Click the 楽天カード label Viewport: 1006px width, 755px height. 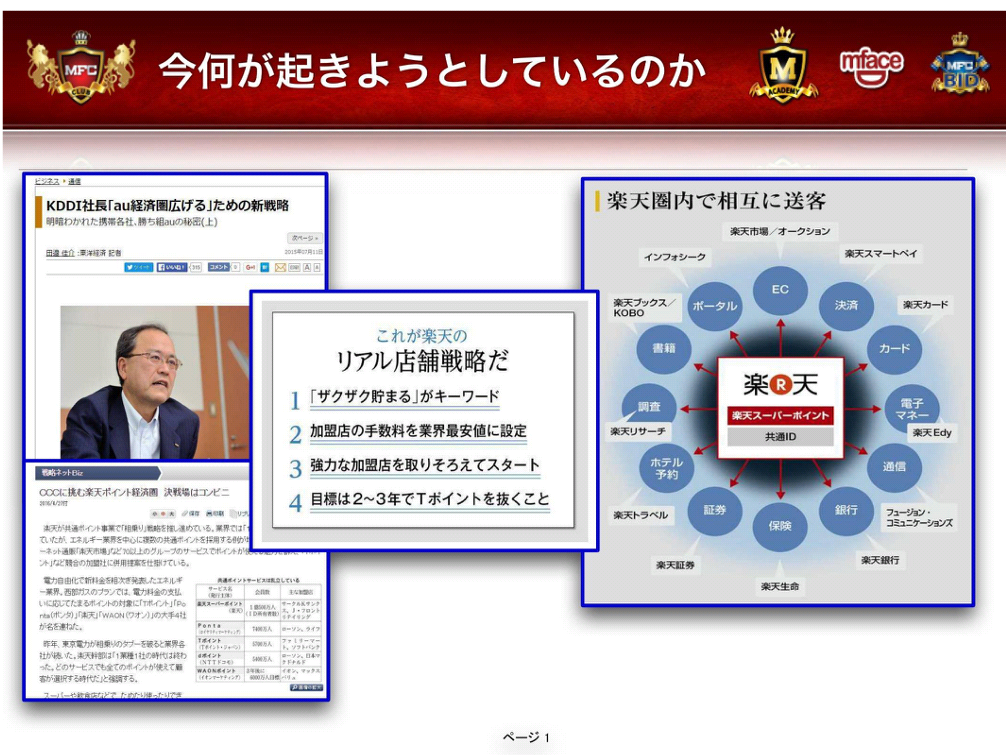(x=925, y=305)
